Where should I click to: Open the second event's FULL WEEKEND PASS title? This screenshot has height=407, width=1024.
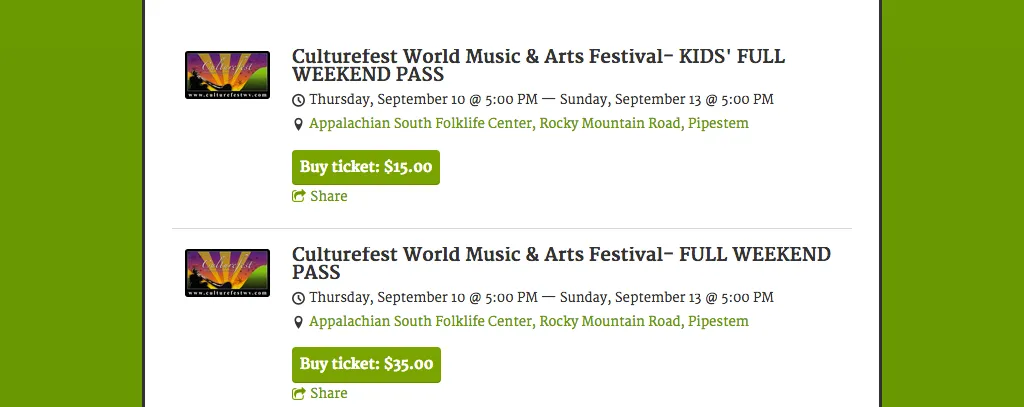pyautogui.click(x=561, y=263)
